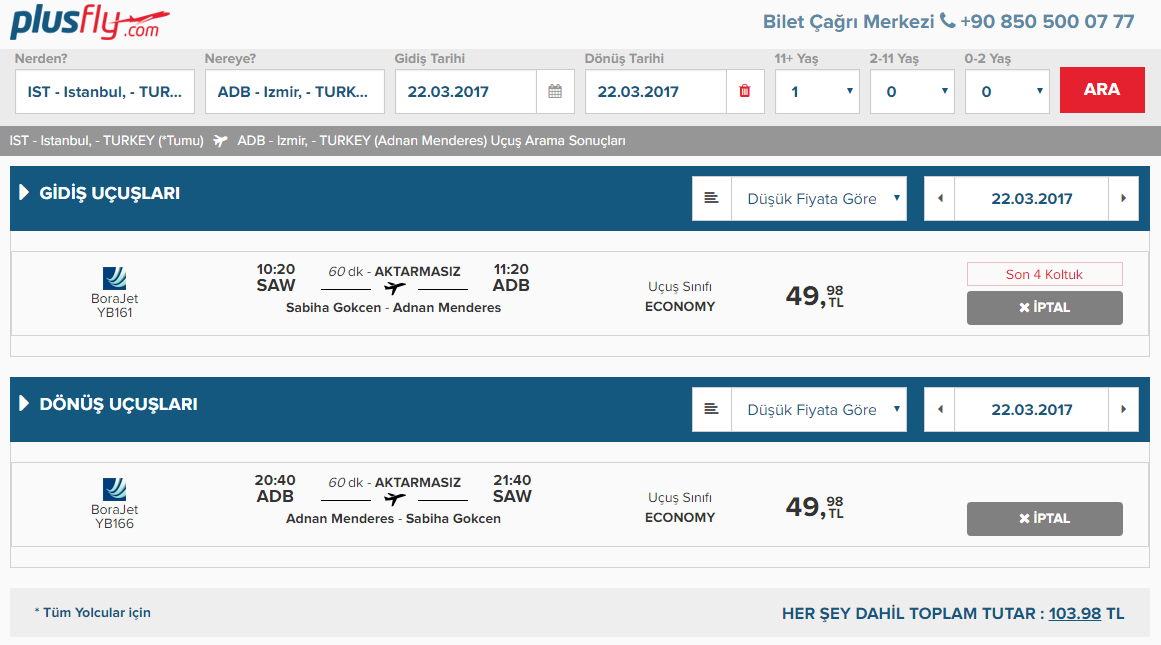Open the 2-11 Yaş passenger count dropdown
Screen dimensions: 1161x645
[912, 92]
